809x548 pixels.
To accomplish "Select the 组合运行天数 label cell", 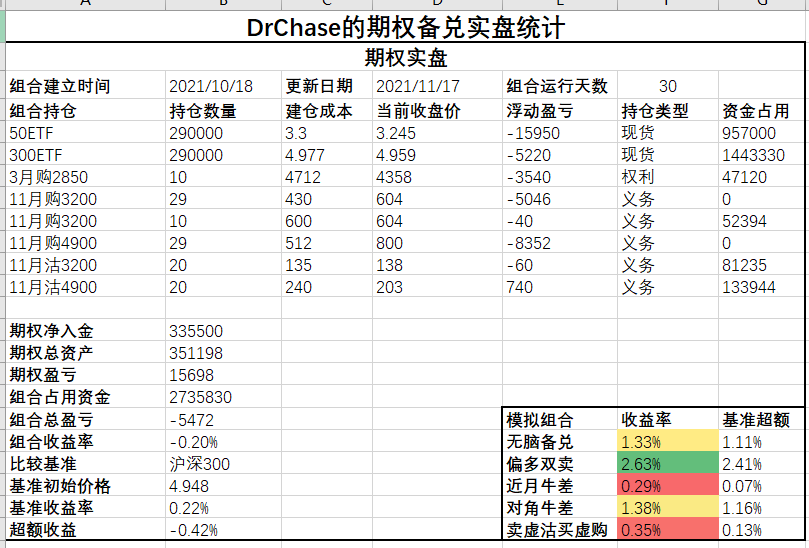I will click(x=560, y=86).
